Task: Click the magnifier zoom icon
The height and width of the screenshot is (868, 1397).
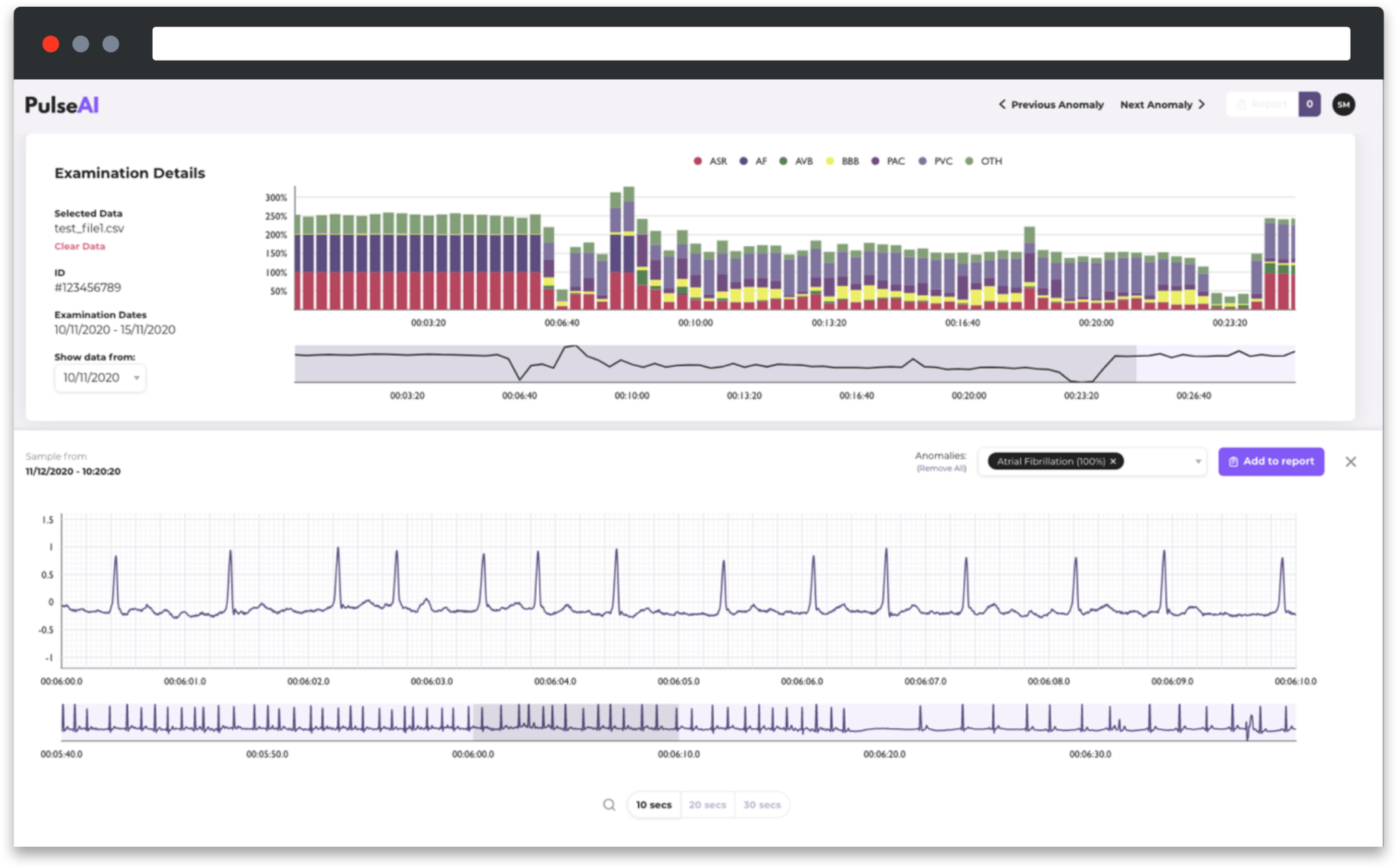Action: [x=609, y=805]
